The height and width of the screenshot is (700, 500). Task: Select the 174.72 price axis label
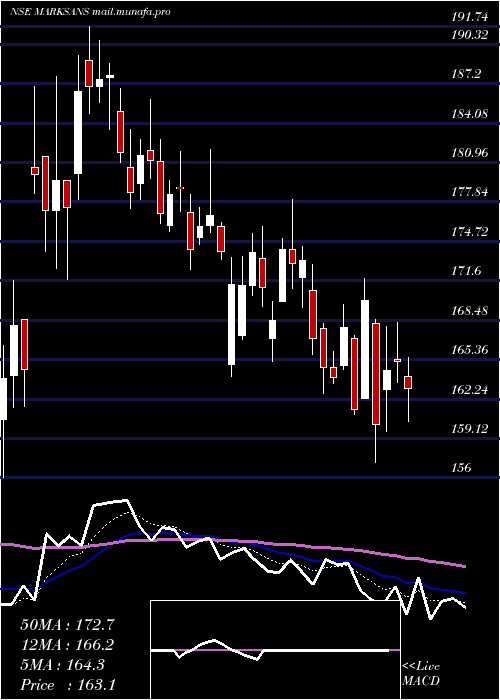pyautogui.click(x=470, y=232)
